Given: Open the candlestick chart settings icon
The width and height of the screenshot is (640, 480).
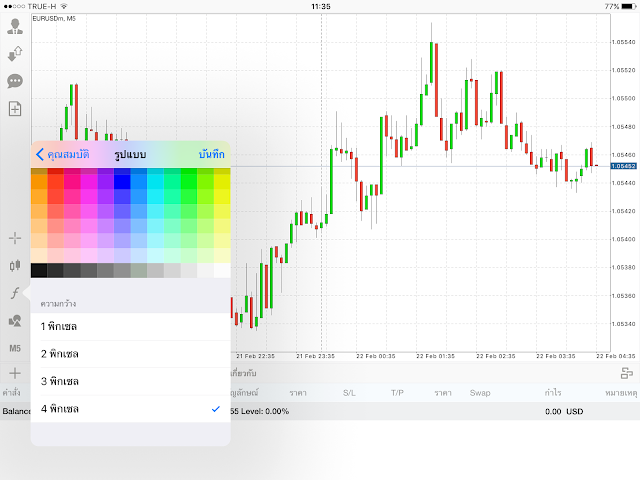Looking at the screenshot, I should point(15,266).
